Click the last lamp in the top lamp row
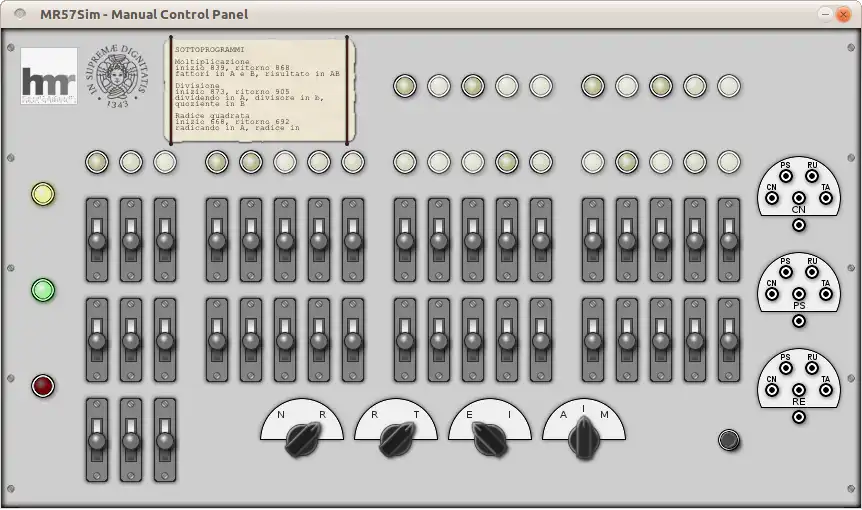The width and height of the screenshot is (862, 510). (729, 86)
